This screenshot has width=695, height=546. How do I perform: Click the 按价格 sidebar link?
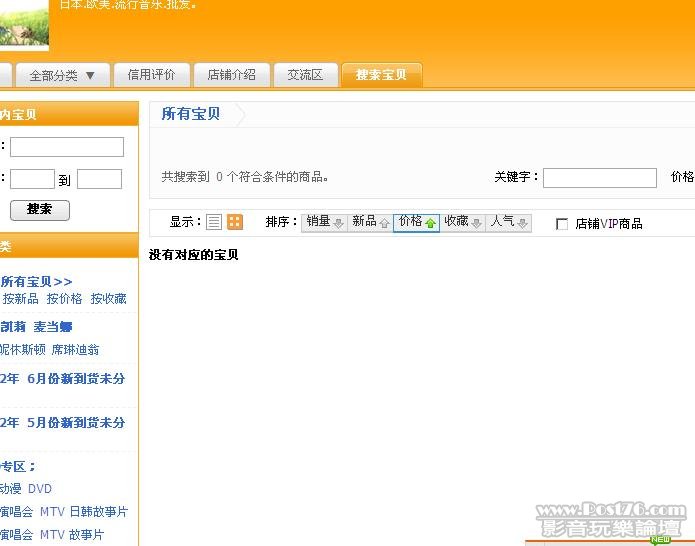point(64,299)
